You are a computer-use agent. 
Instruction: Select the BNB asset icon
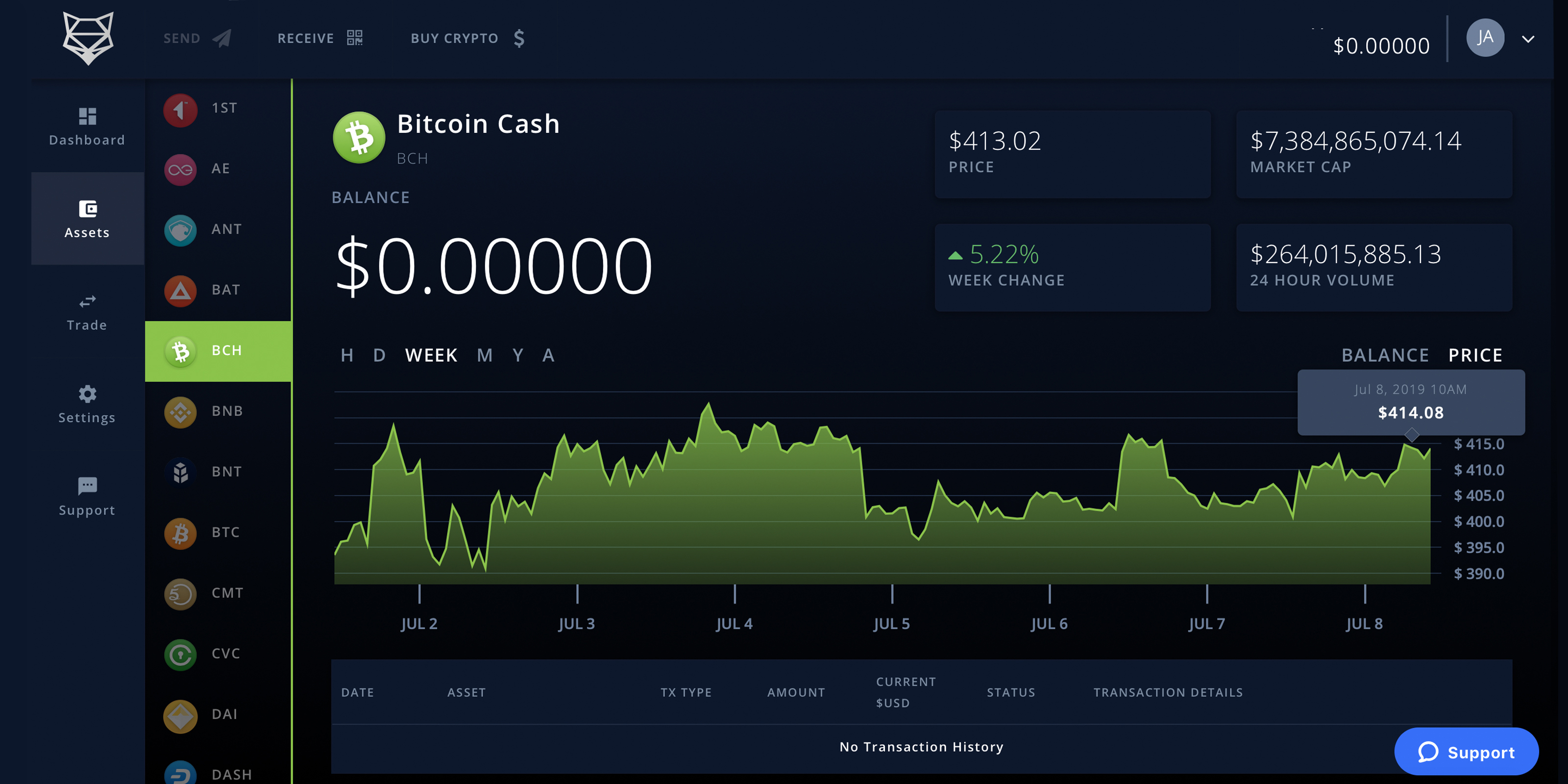[x=180, y=412]
